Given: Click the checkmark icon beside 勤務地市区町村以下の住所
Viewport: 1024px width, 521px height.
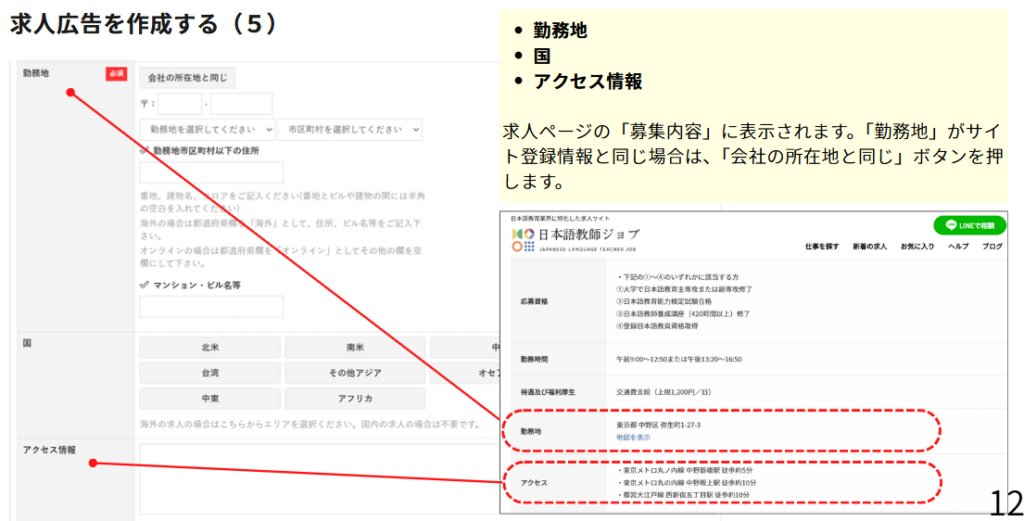Looking at the screenshot, I should click(145, 151).
